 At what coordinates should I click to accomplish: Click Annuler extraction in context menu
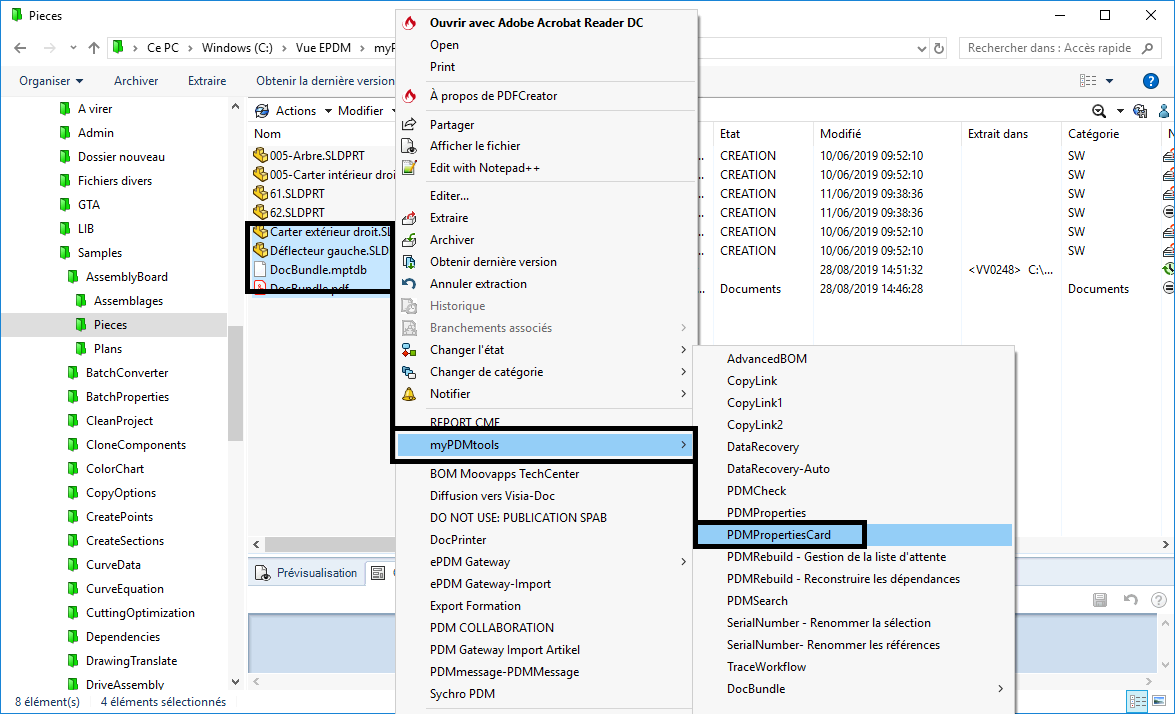tap(478, 284)
